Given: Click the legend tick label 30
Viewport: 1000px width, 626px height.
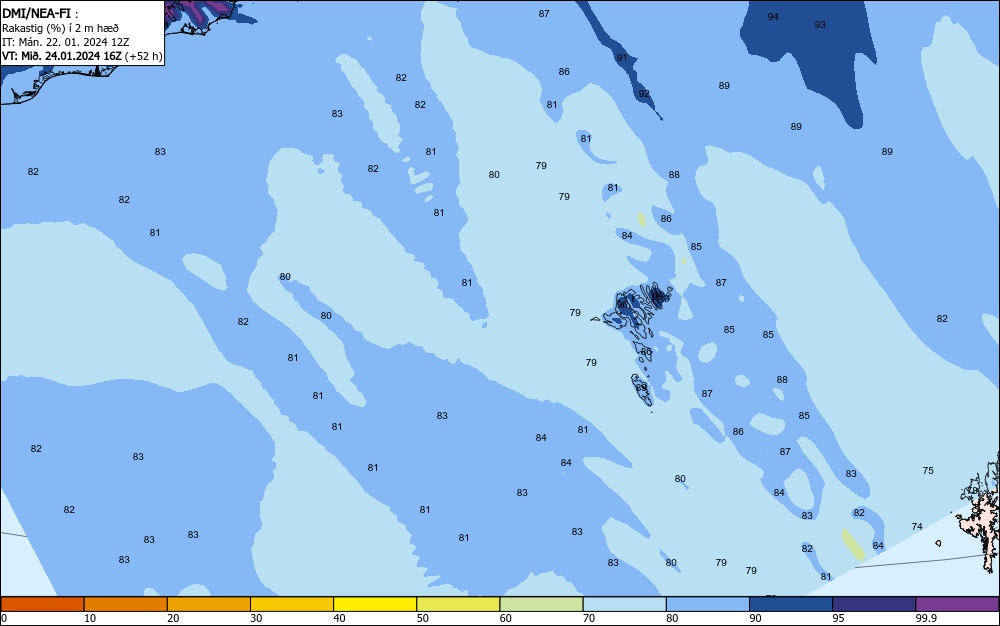Looking at the screenshot, I should pos(256,618).
